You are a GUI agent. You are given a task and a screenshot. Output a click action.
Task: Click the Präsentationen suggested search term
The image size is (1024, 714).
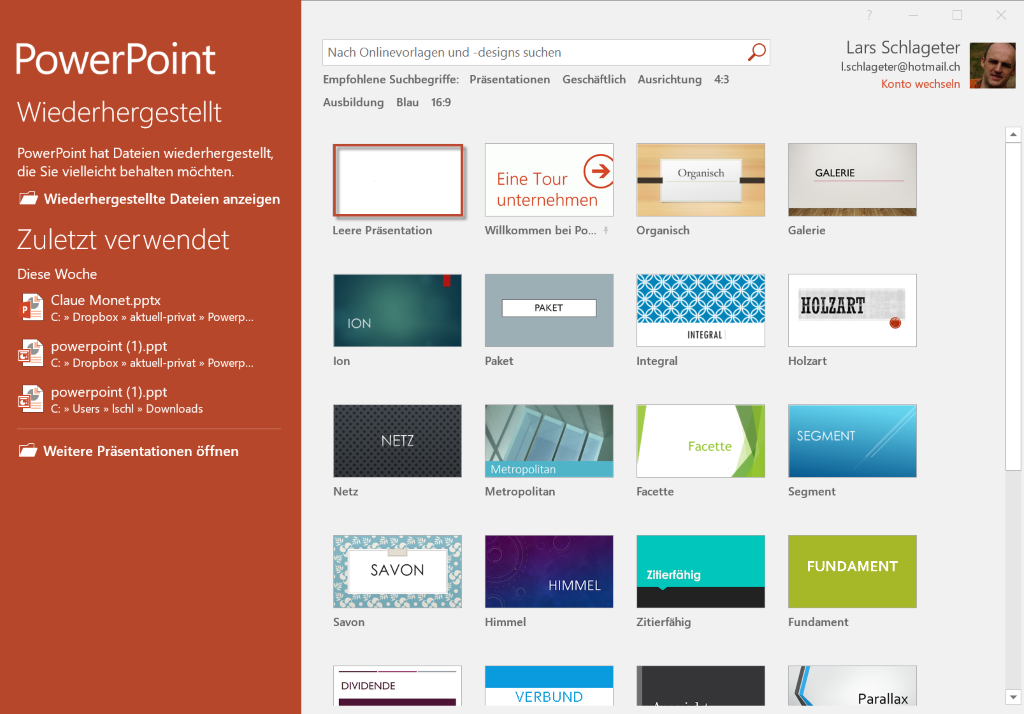point(509,80)
